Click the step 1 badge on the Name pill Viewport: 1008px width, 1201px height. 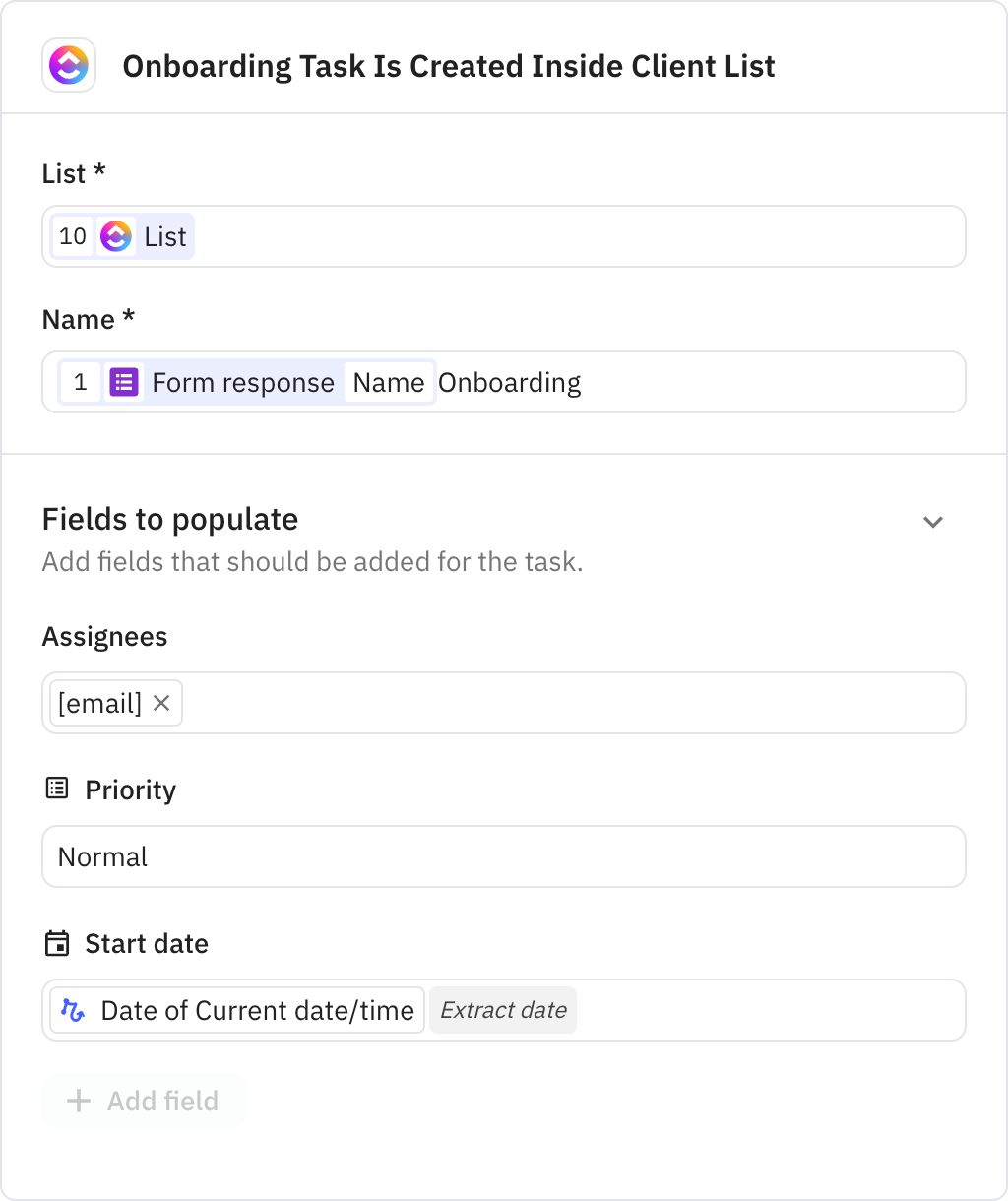pyautogui.click(x=81, y=382)
